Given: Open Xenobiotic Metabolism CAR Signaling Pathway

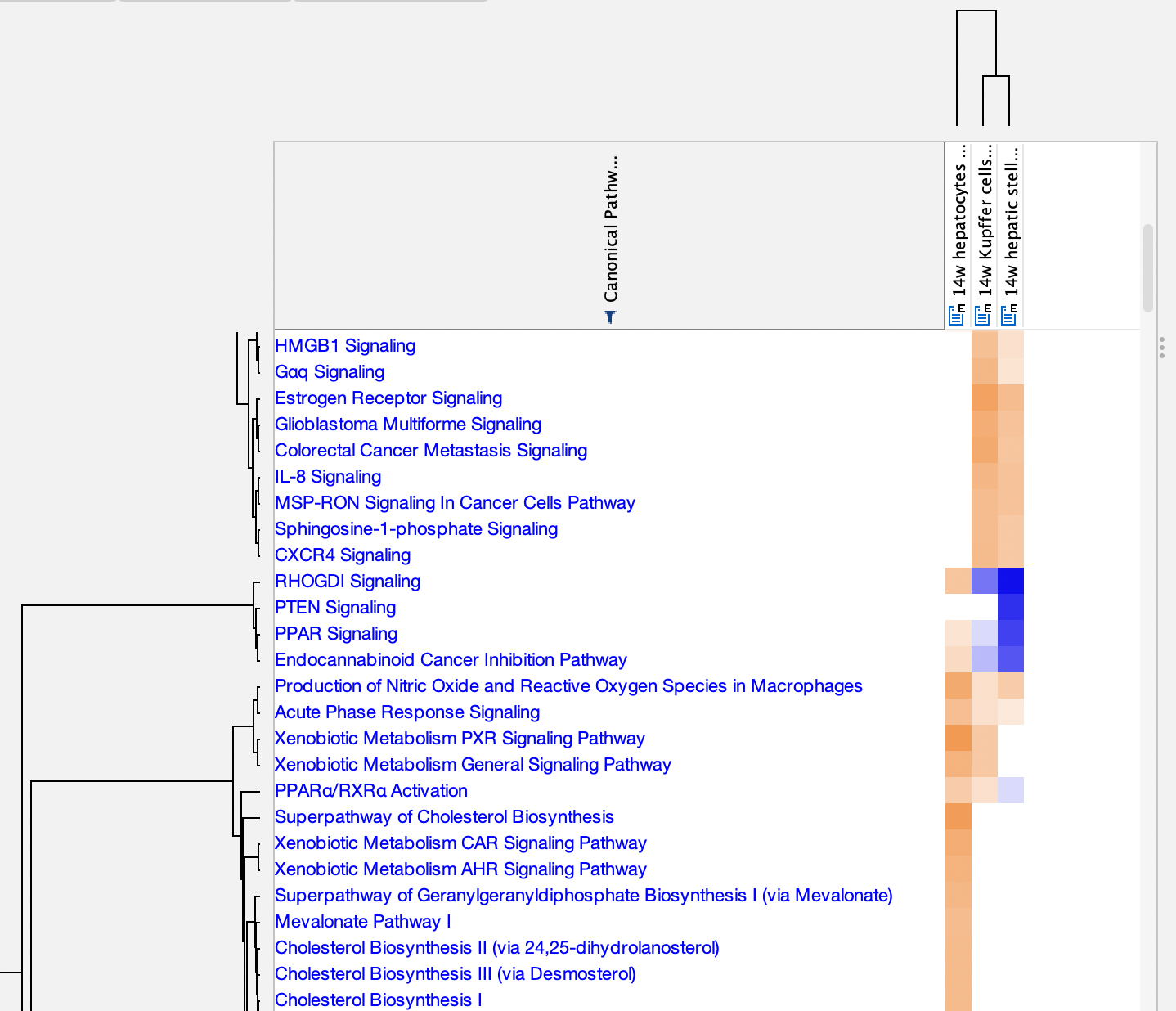Looking at the screenshot, I should point(460,842).
